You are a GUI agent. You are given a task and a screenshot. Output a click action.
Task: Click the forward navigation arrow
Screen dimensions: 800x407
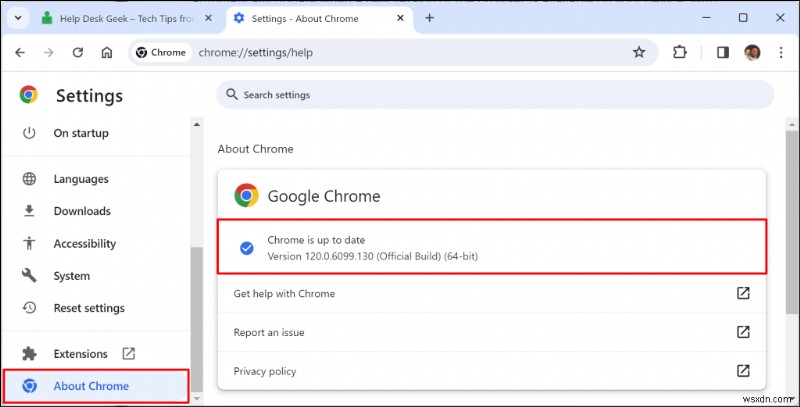click(x=48, y=53)
